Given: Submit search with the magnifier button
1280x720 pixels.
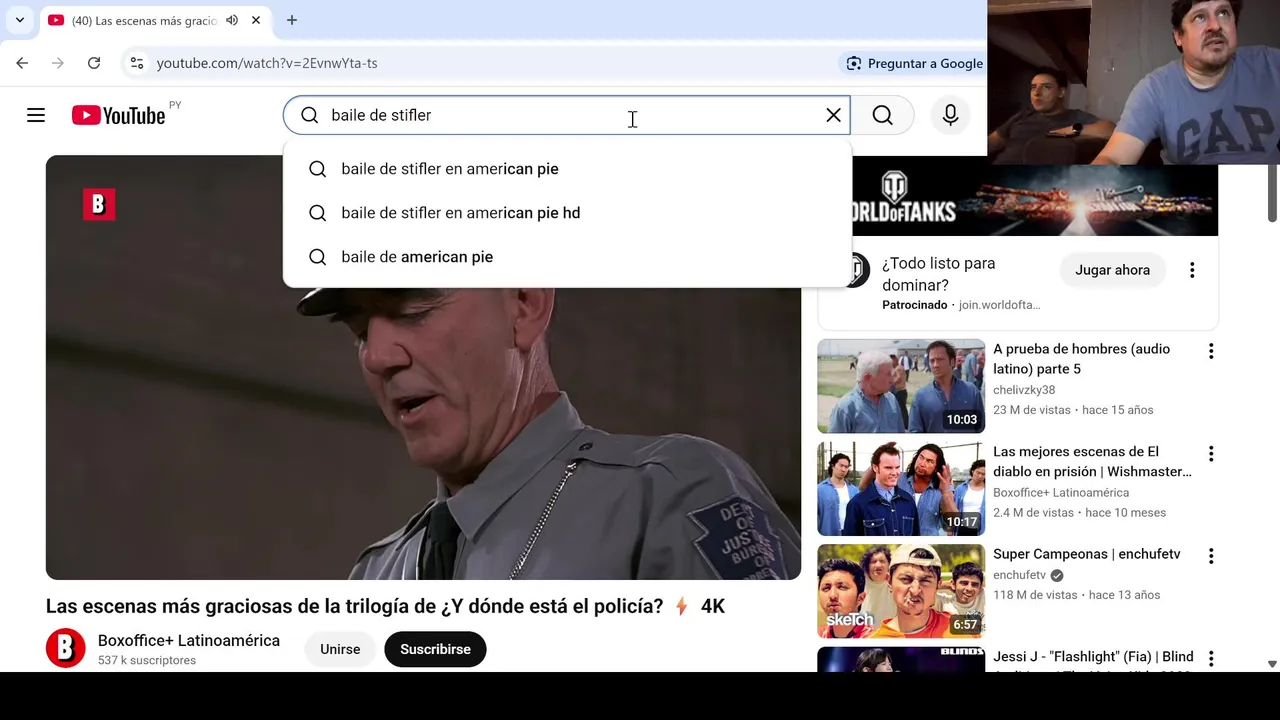Looking at the screenshot, I should 882,115.
